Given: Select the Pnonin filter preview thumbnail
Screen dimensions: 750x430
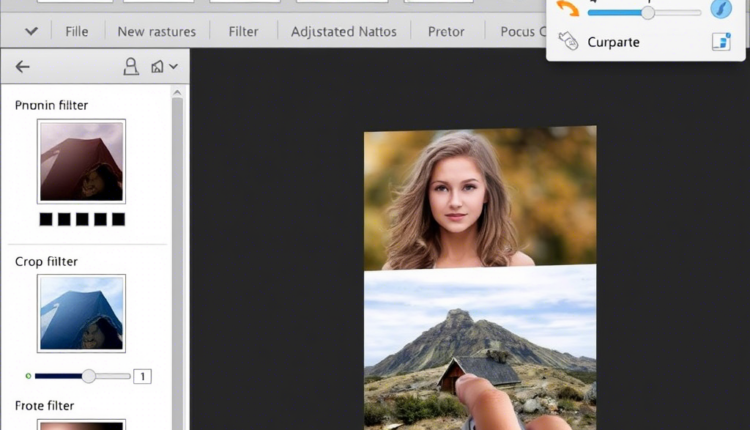Looking at the screenshot, I should [x=81, y=162].
